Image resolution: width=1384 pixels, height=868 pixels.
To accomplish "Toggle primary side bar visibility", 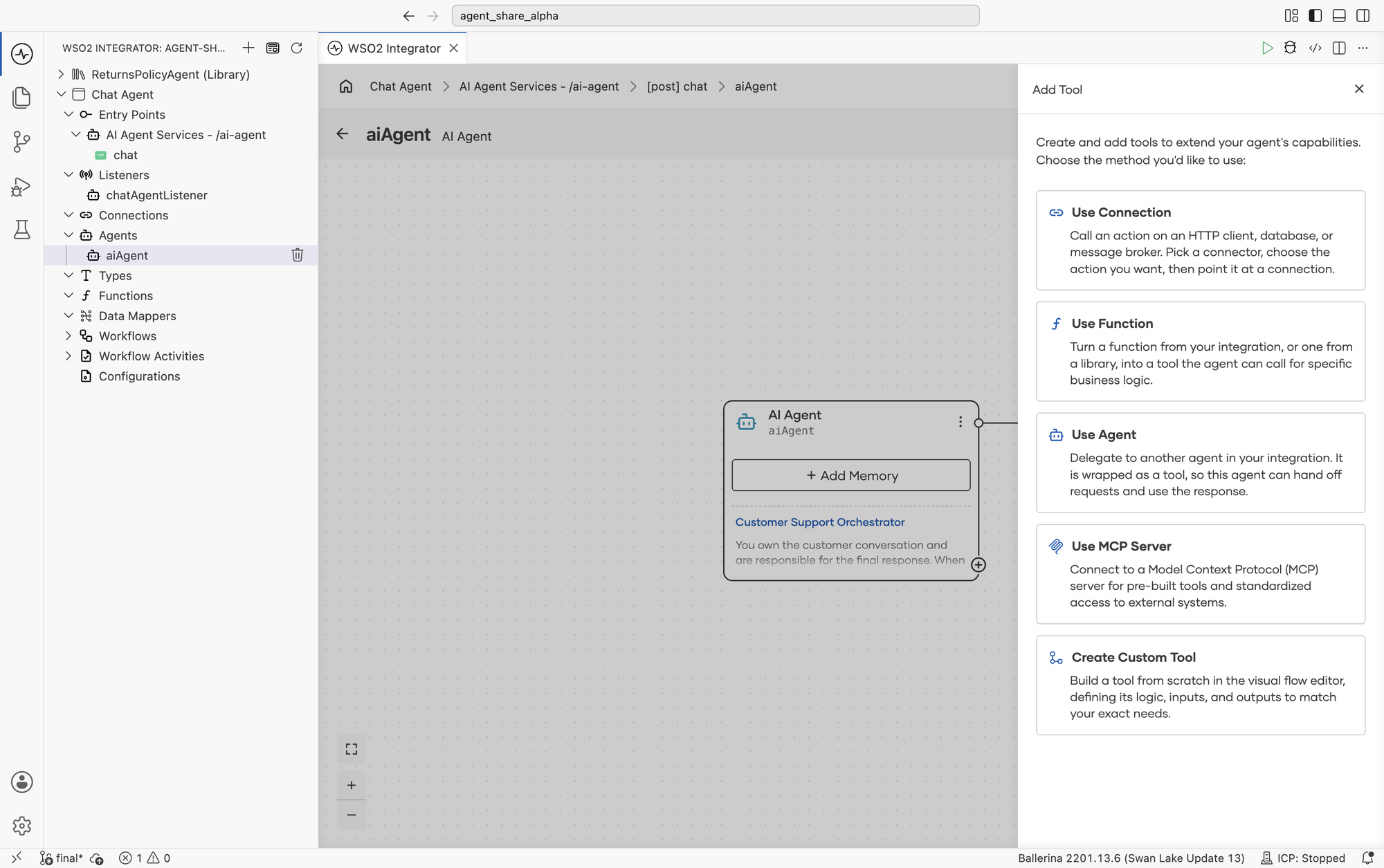I will tap(1315, 15).
